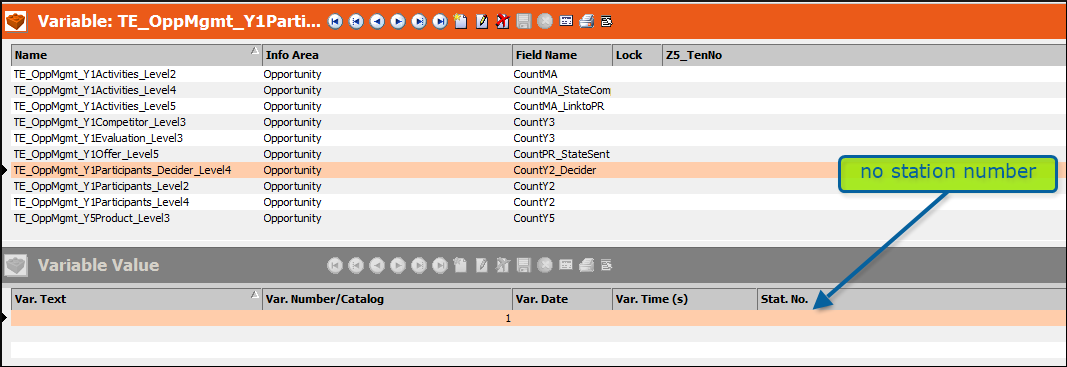Open the options menu icon in Variable toolbar

click(606, 22)
